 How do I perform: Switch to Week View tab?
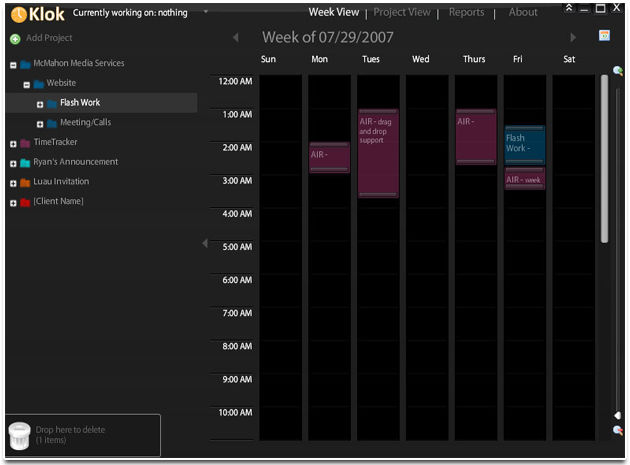click(x=333, y=12)
